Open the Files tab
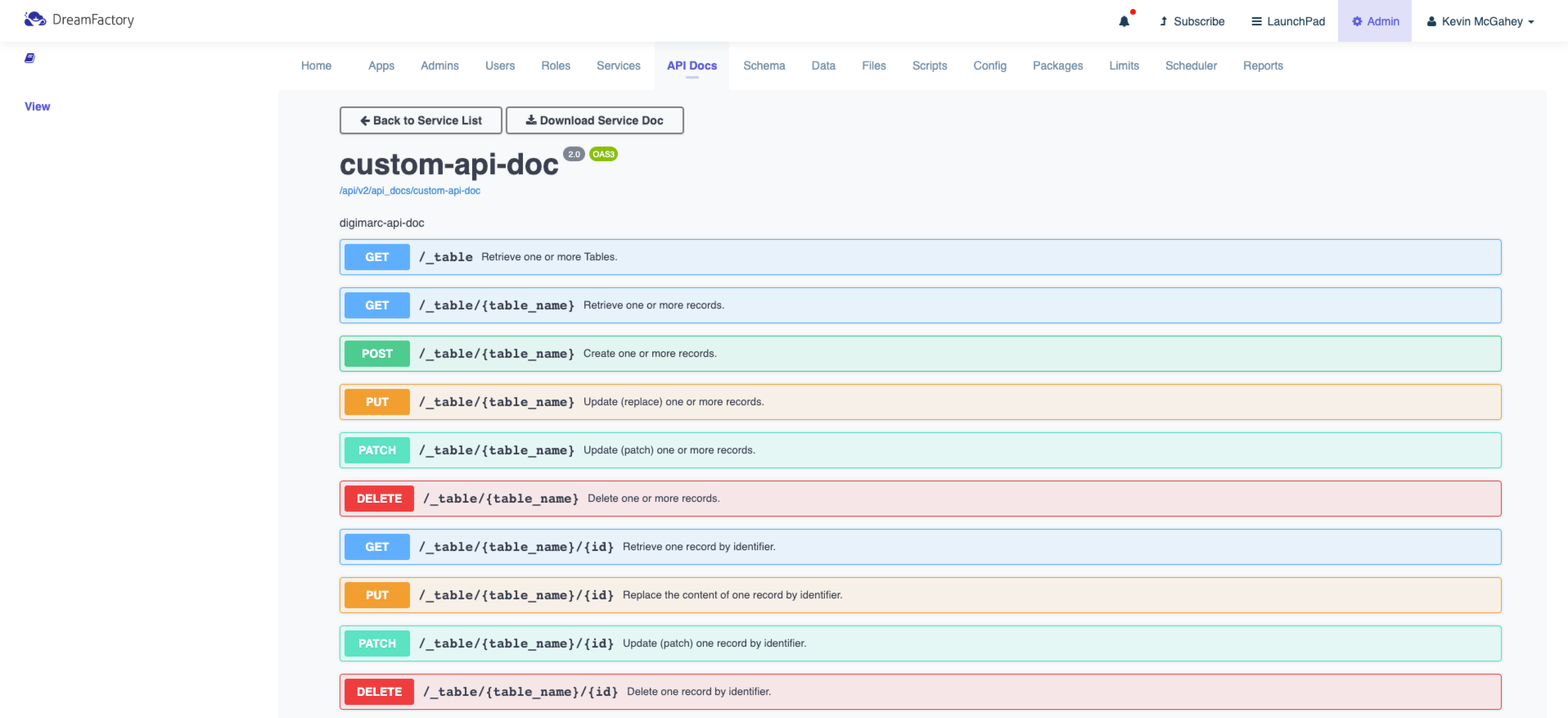Viewport: 1568px width, 718px height. coord(874,65)
